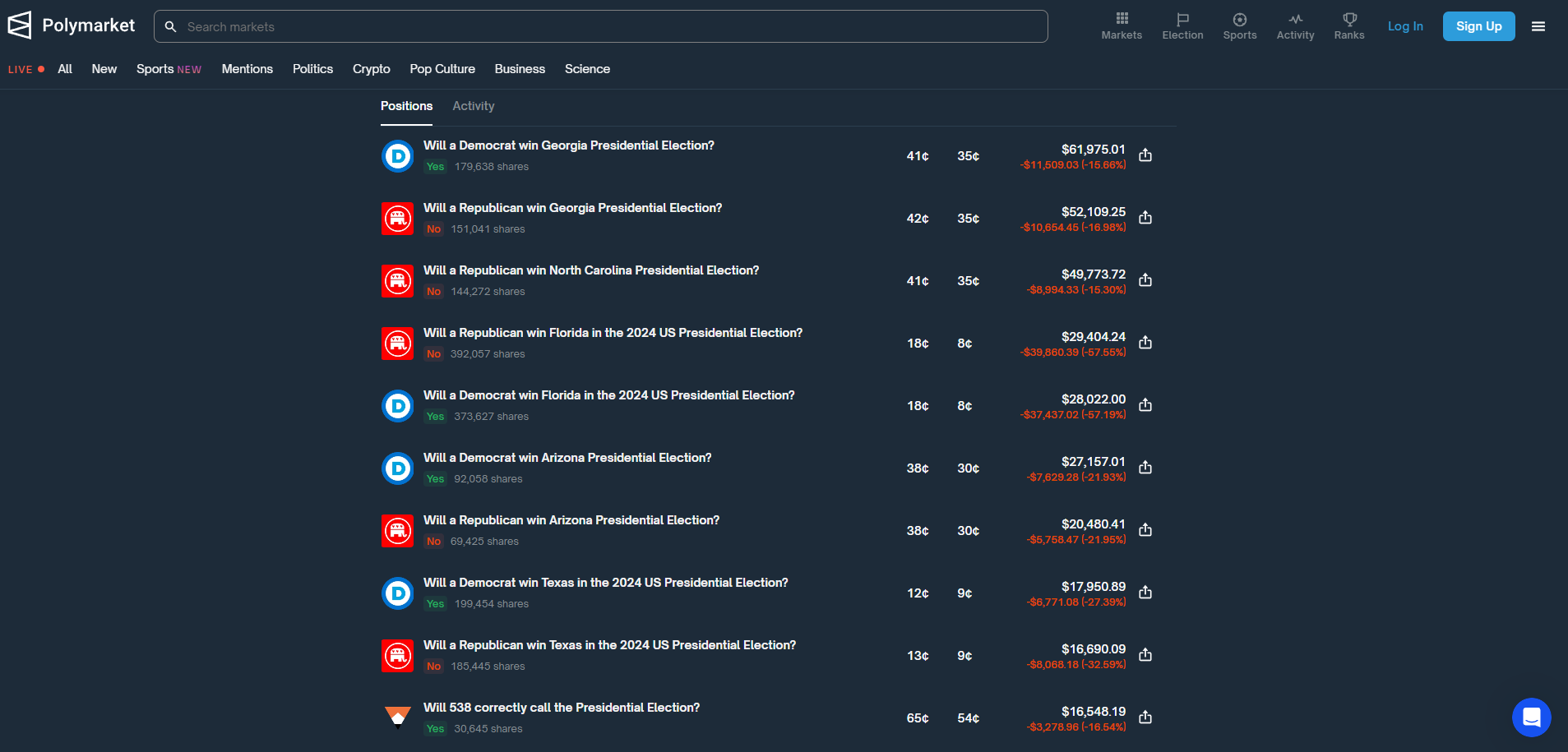Share the Democrat Florida position

(x=1145, y=405)
